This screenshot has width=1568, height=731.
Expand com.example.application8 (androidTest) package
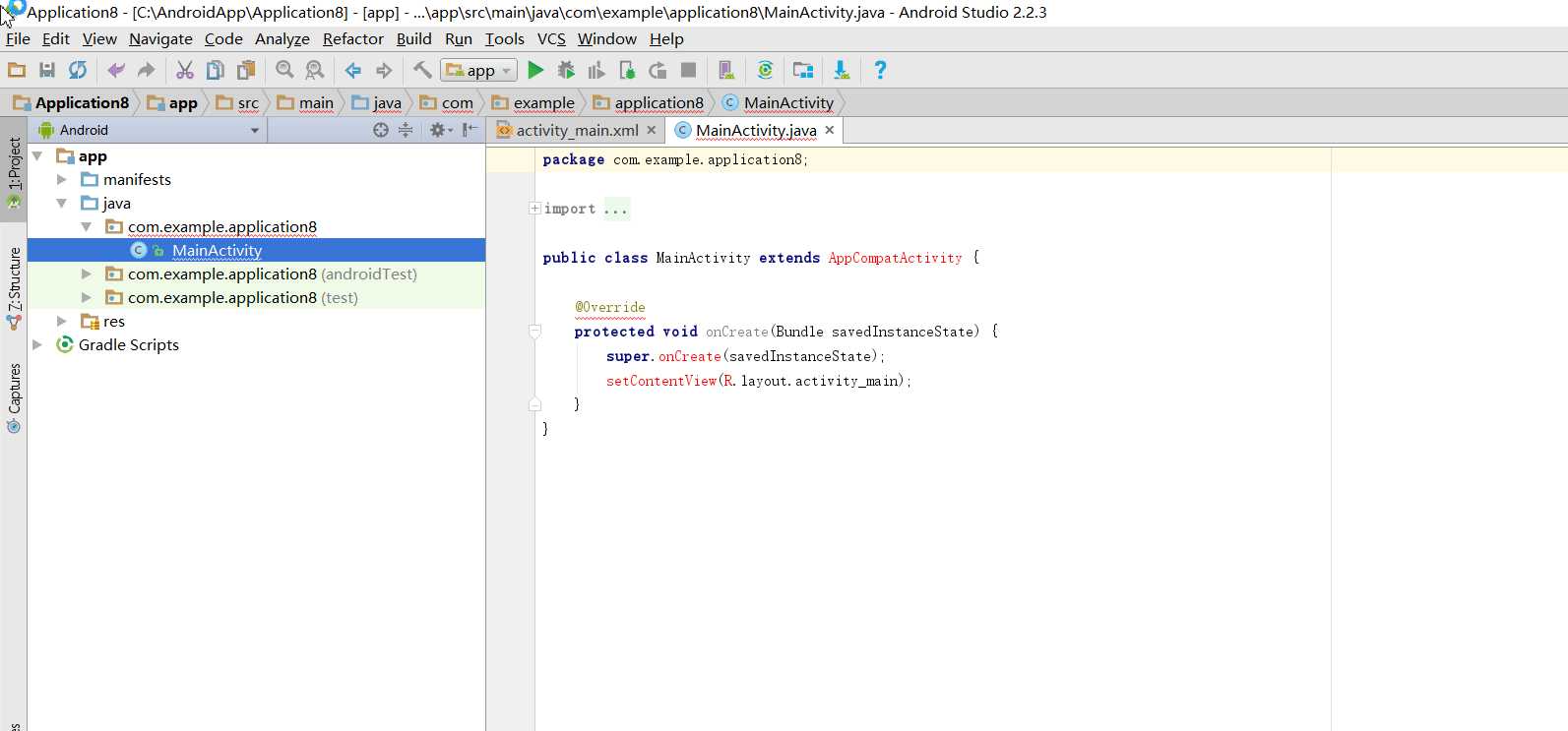click(87, 274)
